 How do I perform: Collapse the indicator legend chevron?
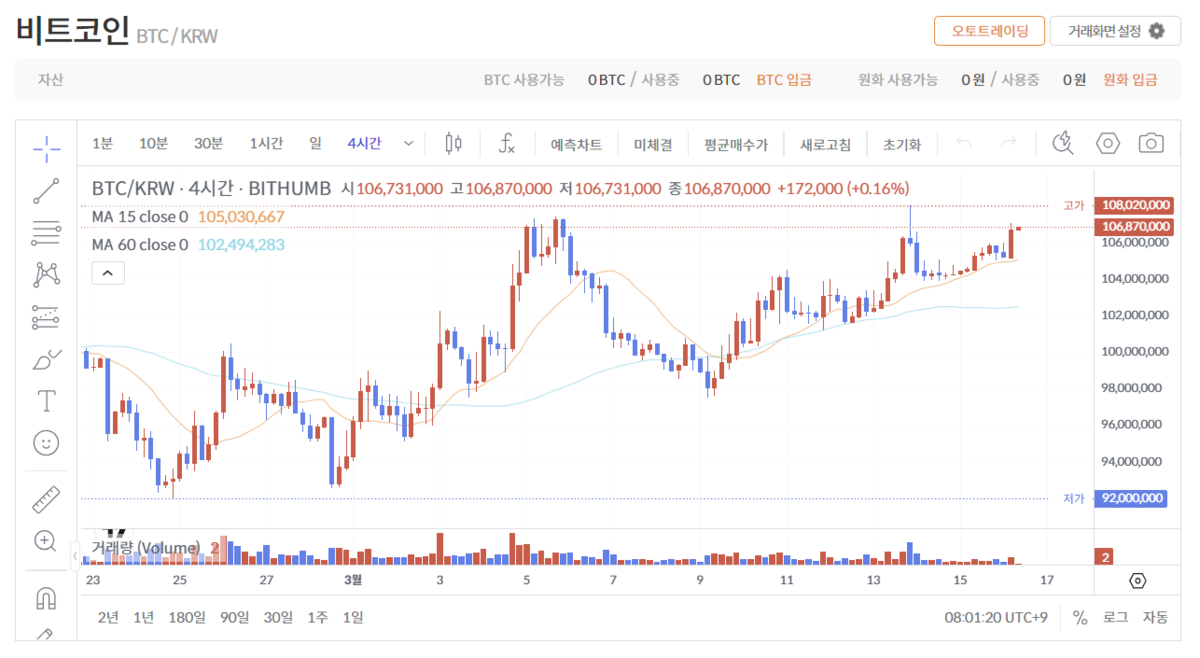pyautogui.click(x=108, y=272)
